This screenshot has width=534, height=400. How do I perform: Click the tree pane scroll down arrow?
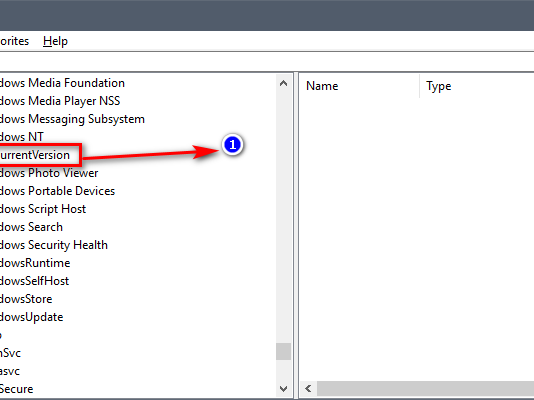point(283,388)
